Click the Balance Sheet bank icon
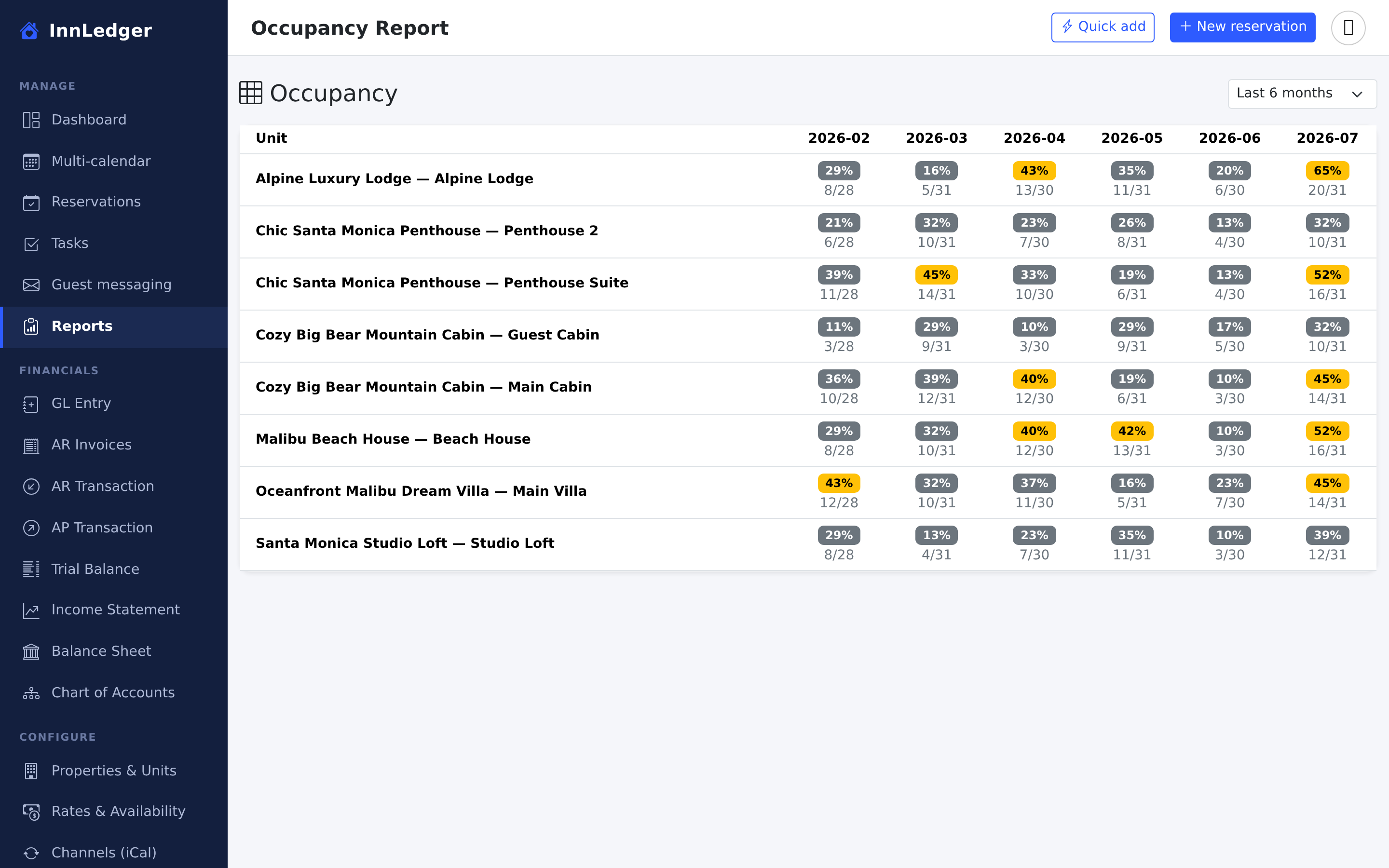 click(31, 651)
